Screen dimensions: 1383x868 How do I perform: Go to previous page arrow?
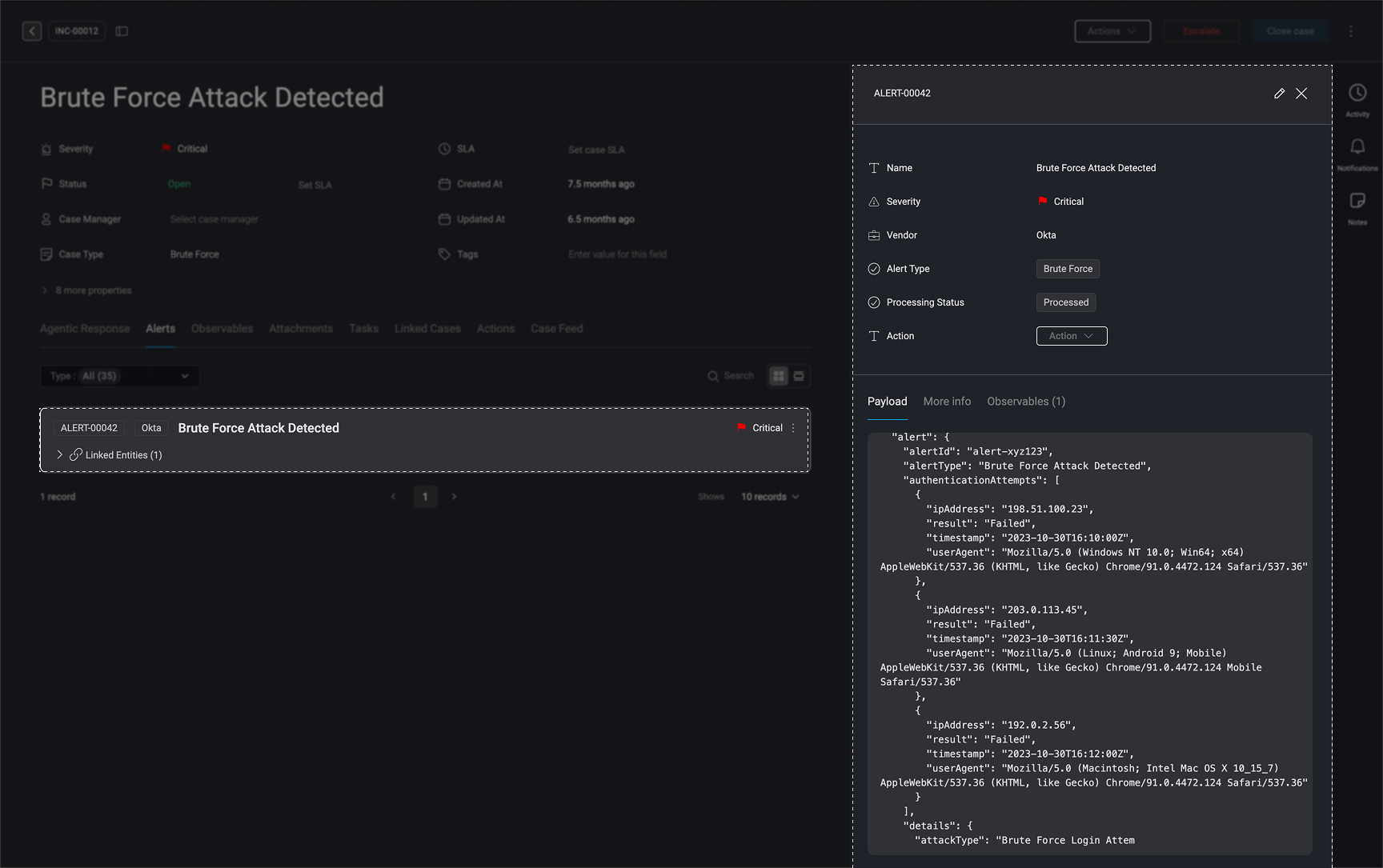(x=393, y=497)
